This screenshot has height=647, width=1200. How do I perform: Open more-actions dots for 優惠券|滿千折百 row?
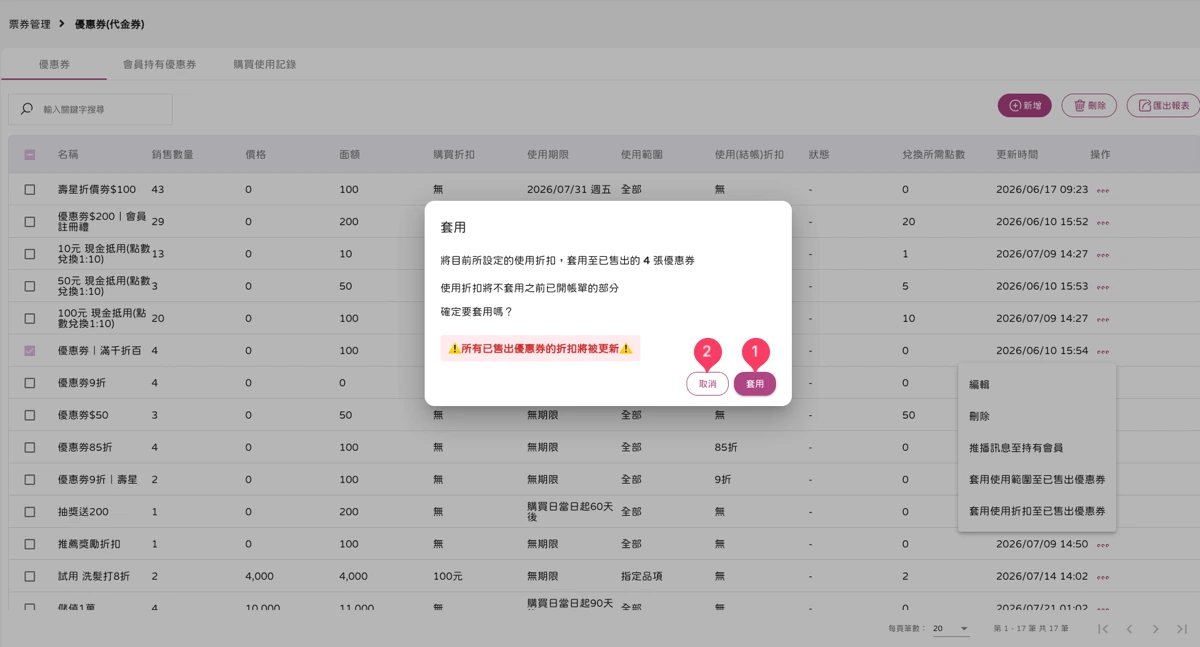(1102, 352)
